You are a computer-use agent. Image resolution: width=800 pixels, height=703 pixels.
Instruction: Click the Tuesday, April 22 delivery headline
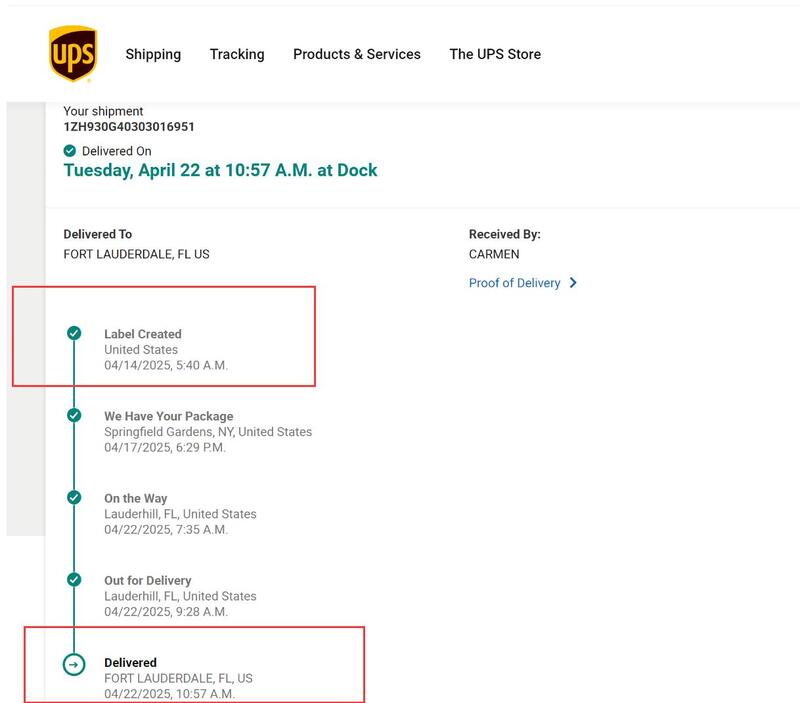pos(220,170)
